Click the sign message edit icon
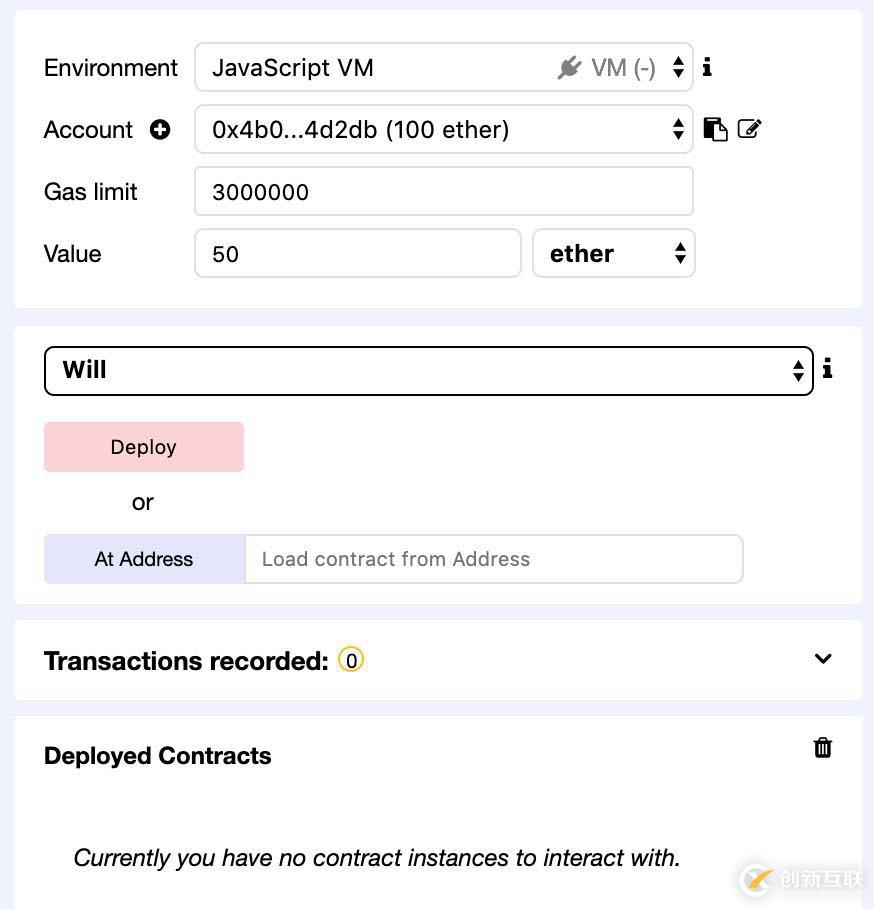This screenshot has height=909, width=874. click(x=749, y=129)
